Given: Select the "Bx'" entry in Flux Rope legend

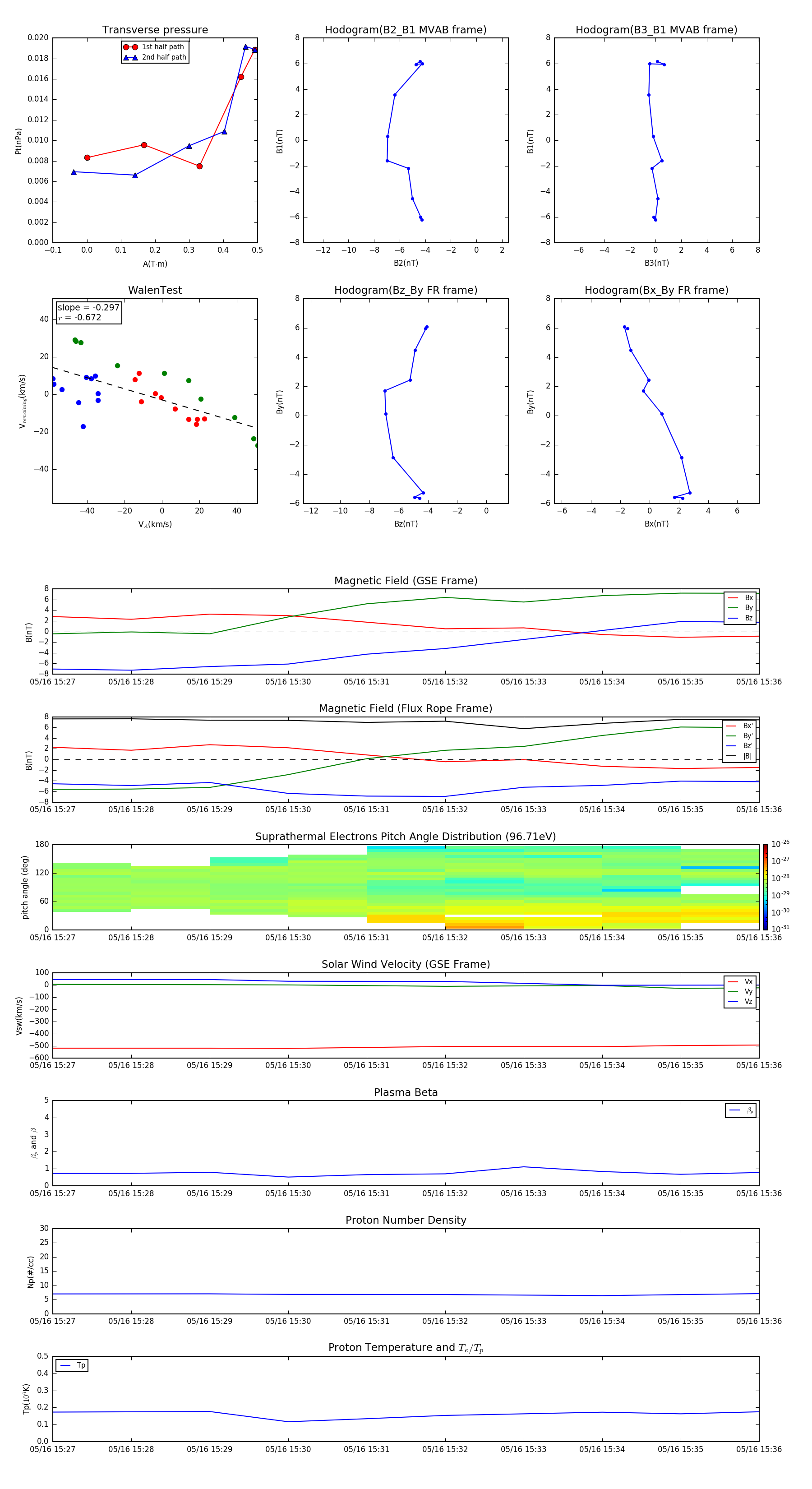Looking at the screenshot, I should tap(739, 726).
